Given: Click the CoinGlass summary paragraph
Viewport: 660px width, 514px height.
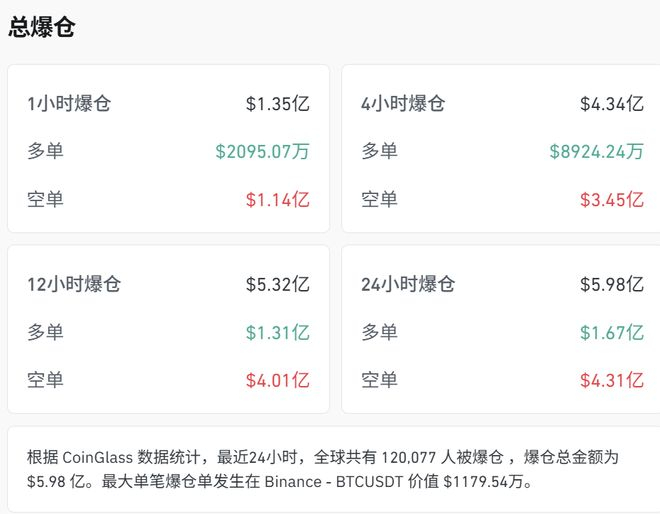Looking at the screenshot, I should [322, 469].
